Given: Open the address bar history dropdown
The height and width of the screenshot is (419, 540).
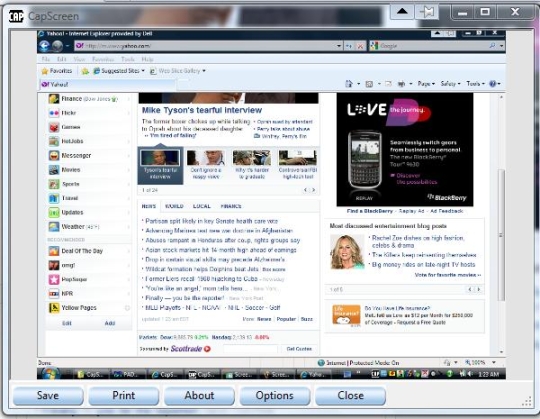Looking at the screenshot, I should [x=339, y=46].
